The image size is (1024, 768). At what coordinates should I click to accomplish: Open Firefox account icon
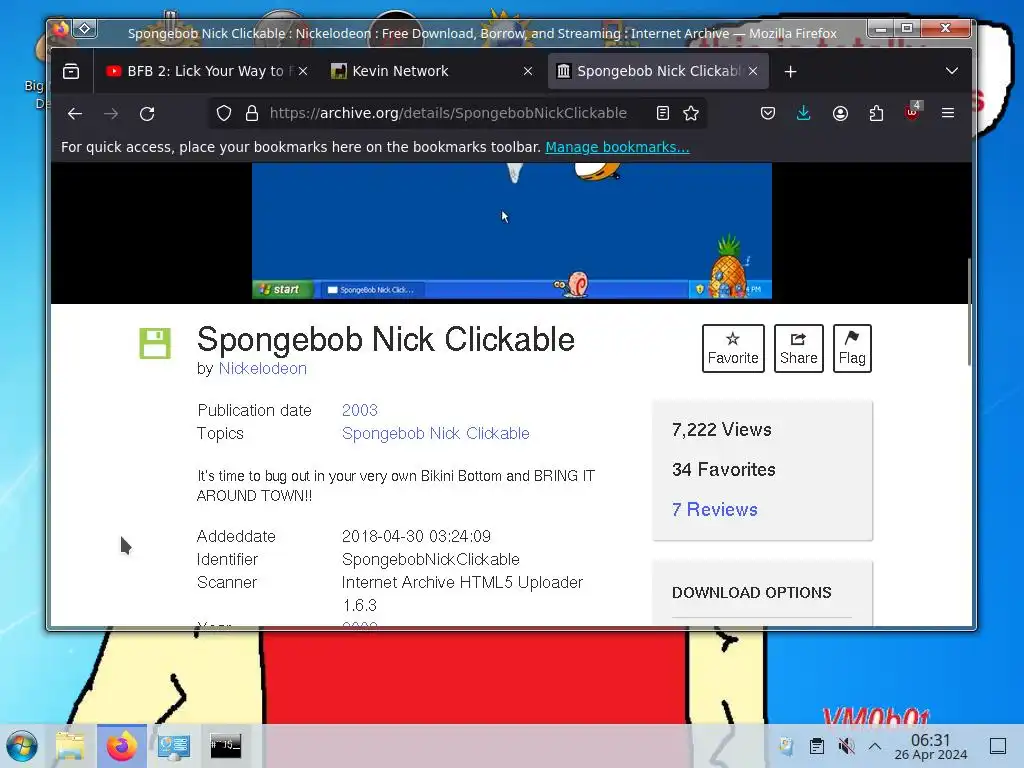840,114
